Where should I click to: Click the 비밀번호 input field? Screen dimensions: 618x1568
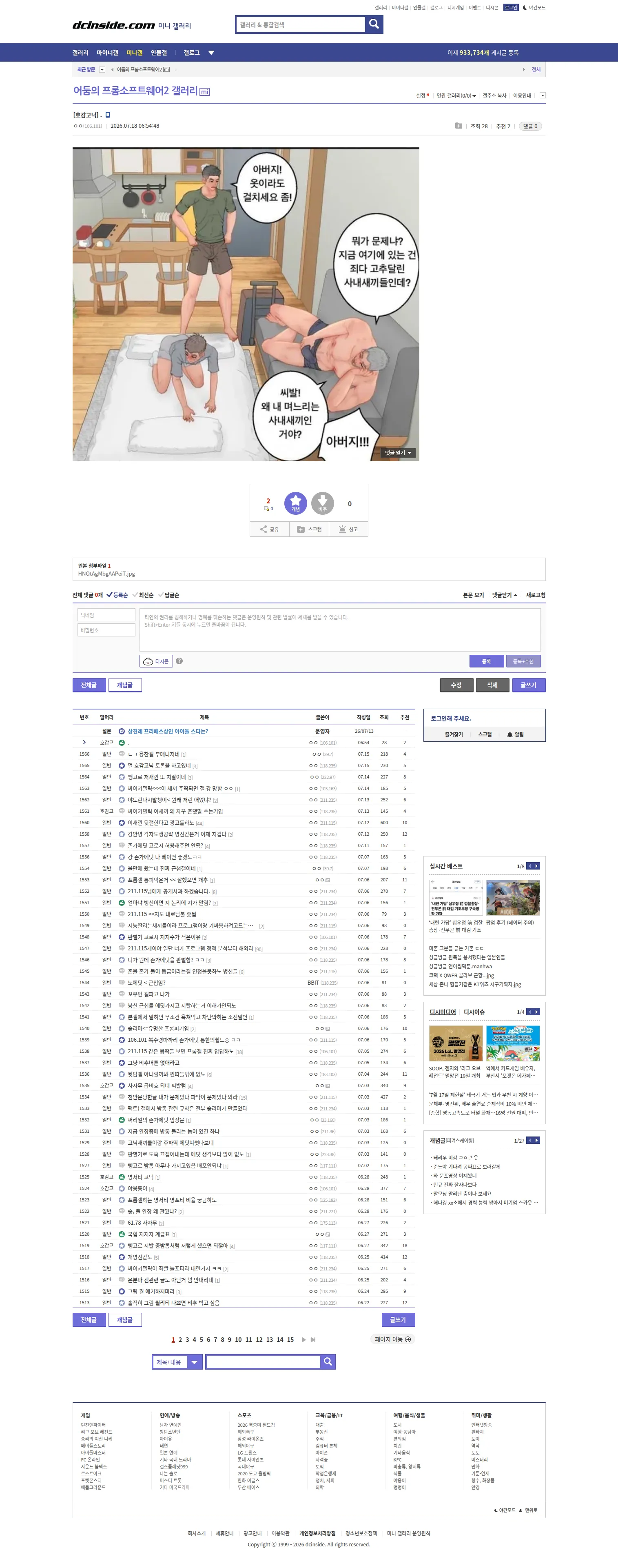106,630
